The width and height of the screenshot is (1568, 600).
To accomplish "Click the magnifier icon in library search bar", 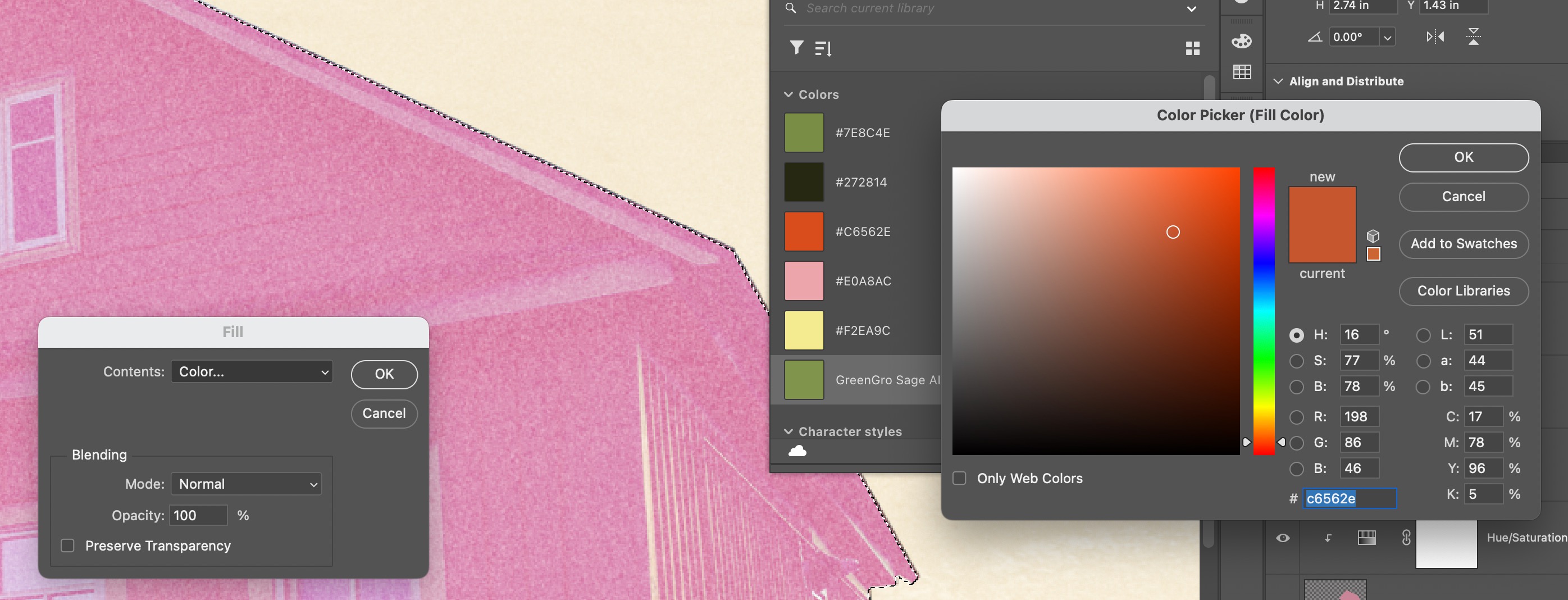I will (x=790, y=8).
